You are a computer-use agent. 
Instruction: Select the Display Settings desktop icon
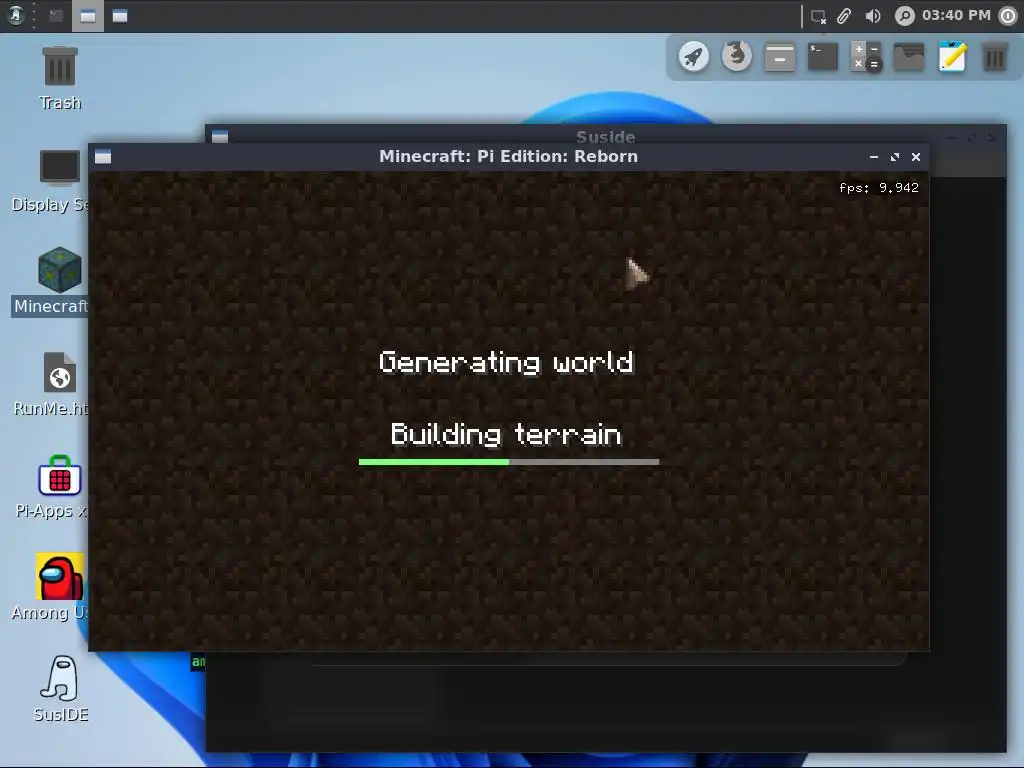(x=59, y=167)
